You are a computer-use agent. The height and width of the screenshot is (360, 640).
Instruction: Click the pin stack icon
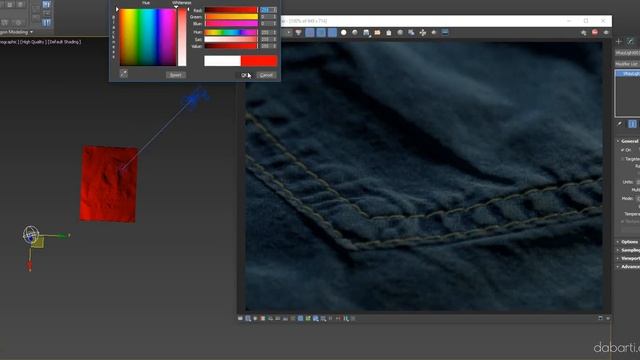620,124
